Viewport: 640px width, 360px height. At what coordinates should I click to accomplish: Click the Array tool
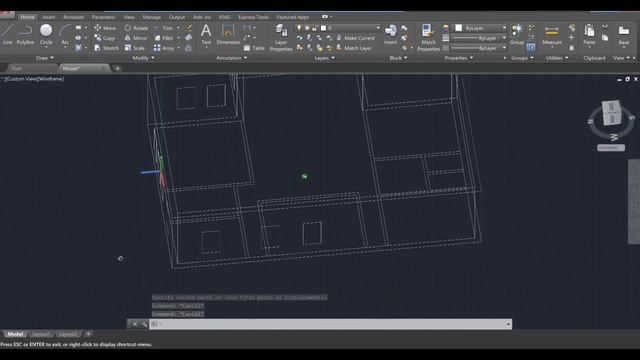[164, 48]
